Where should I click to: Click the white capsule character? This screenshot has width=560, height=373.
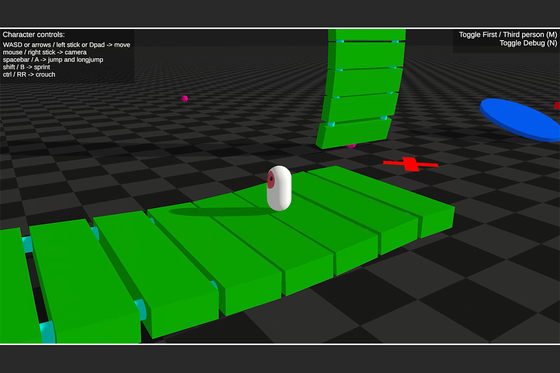pos(279,188)
